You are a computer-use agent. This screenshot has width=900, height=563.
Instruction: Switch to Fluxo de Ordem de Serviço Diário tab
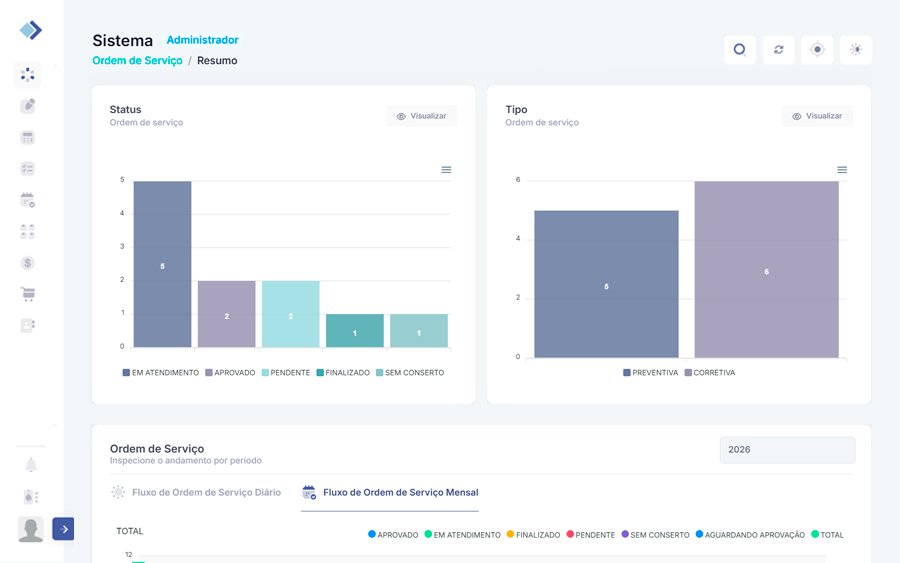pos(196,493)
